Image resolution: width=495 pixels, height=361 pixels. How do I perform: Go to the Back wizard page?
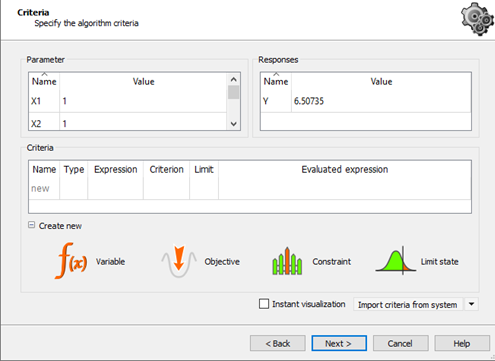(x=278, y=343)
